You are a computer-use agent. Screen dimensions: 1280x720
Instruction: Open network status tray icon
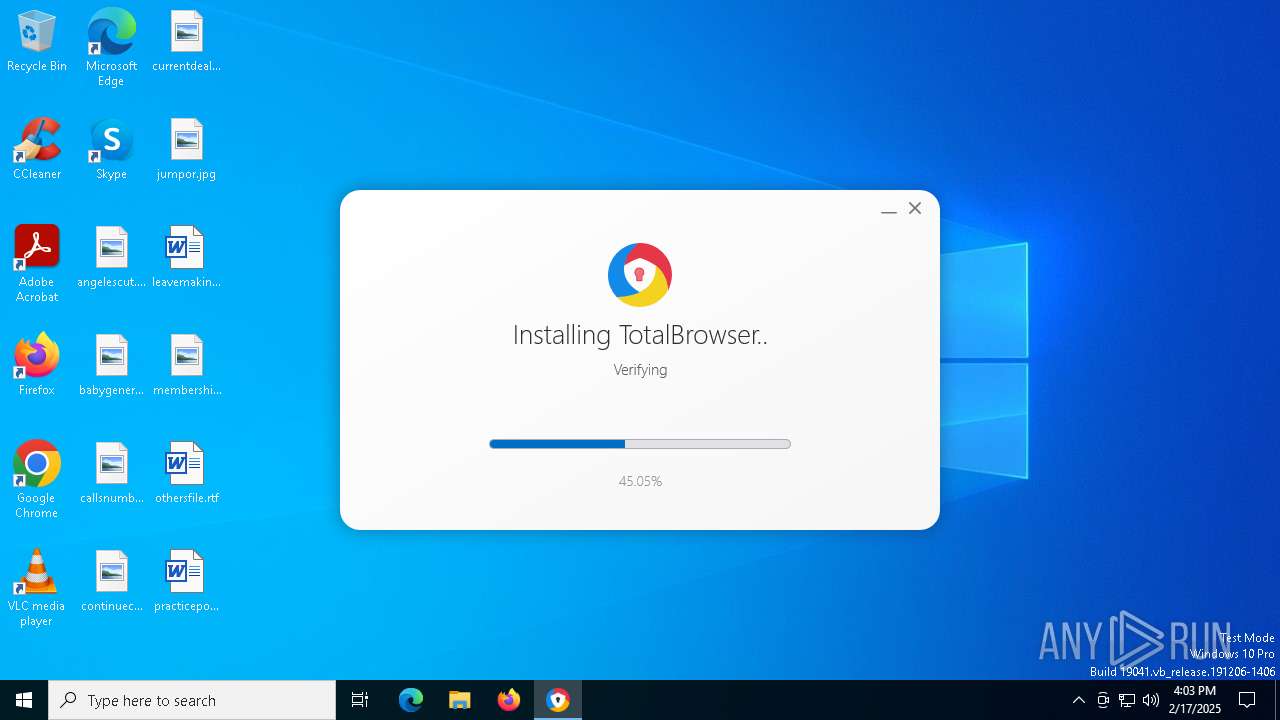[1127, 700]
